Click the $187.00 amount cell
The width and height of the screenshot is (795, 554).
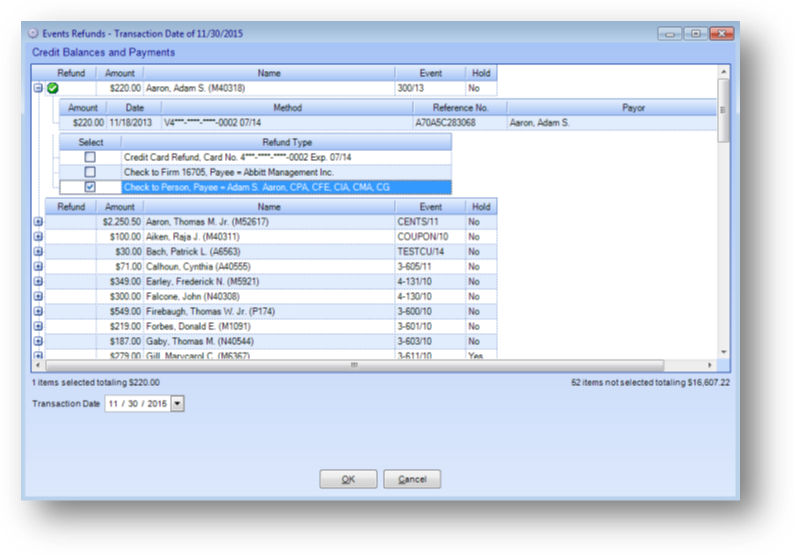tap(120, 342)
